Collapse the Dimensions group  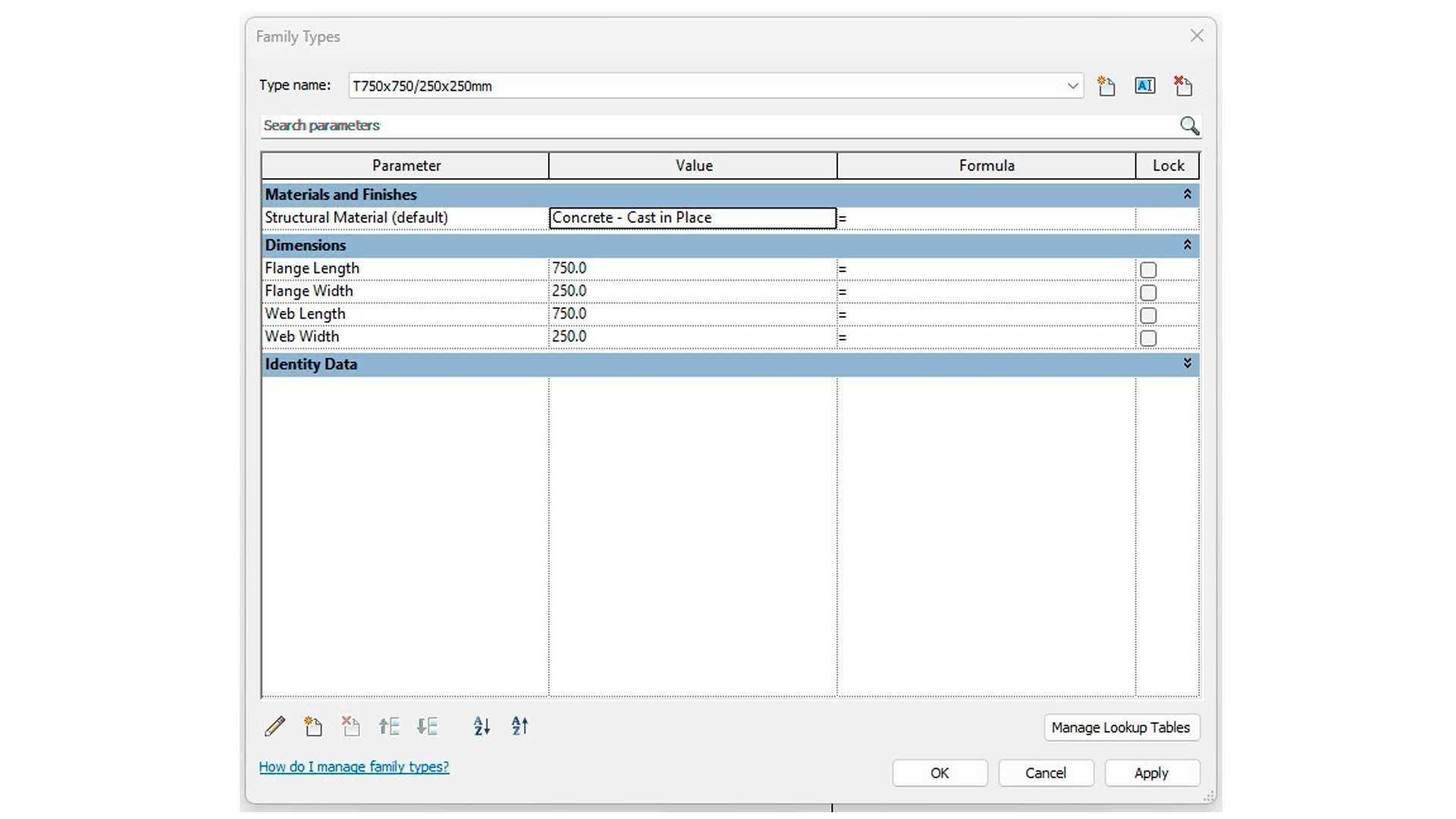(1187, 245)
